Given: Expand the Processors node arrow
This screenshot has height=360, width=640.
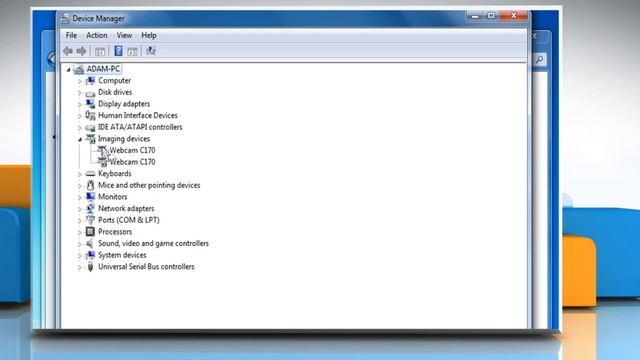Looking at the screenshot, I should (80, 233).
